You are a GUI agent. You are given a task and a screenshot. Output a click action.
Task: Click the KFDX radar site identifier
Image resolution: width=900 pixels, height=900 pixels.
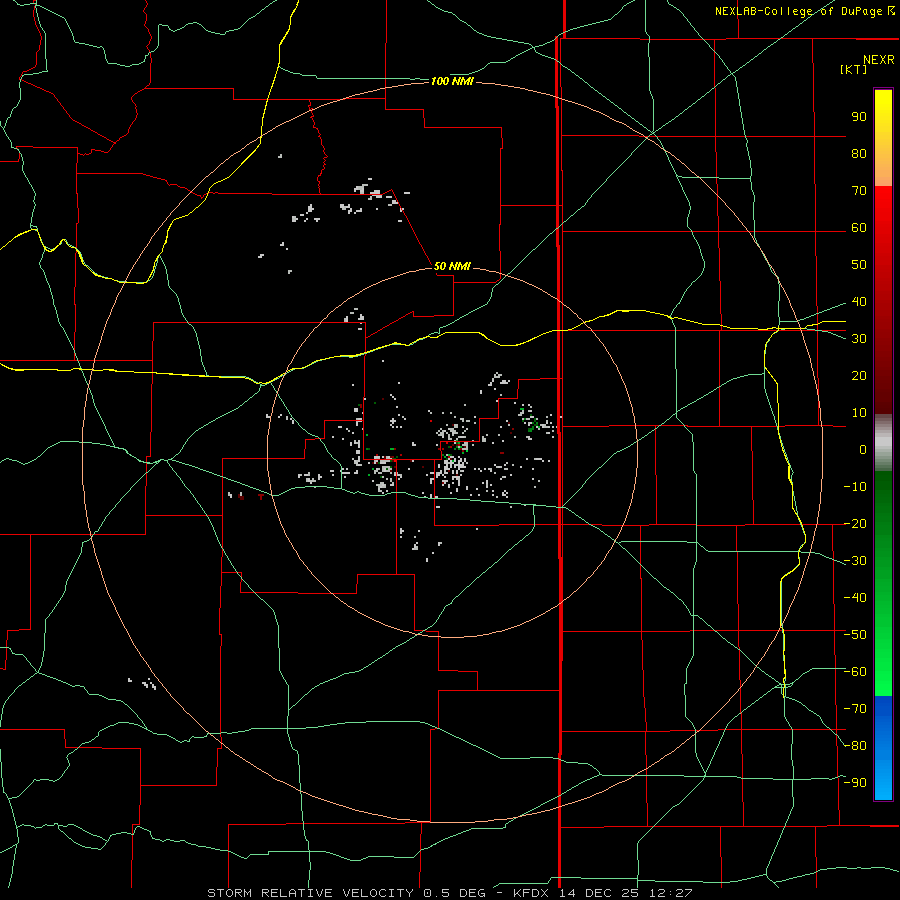point(530,893)
